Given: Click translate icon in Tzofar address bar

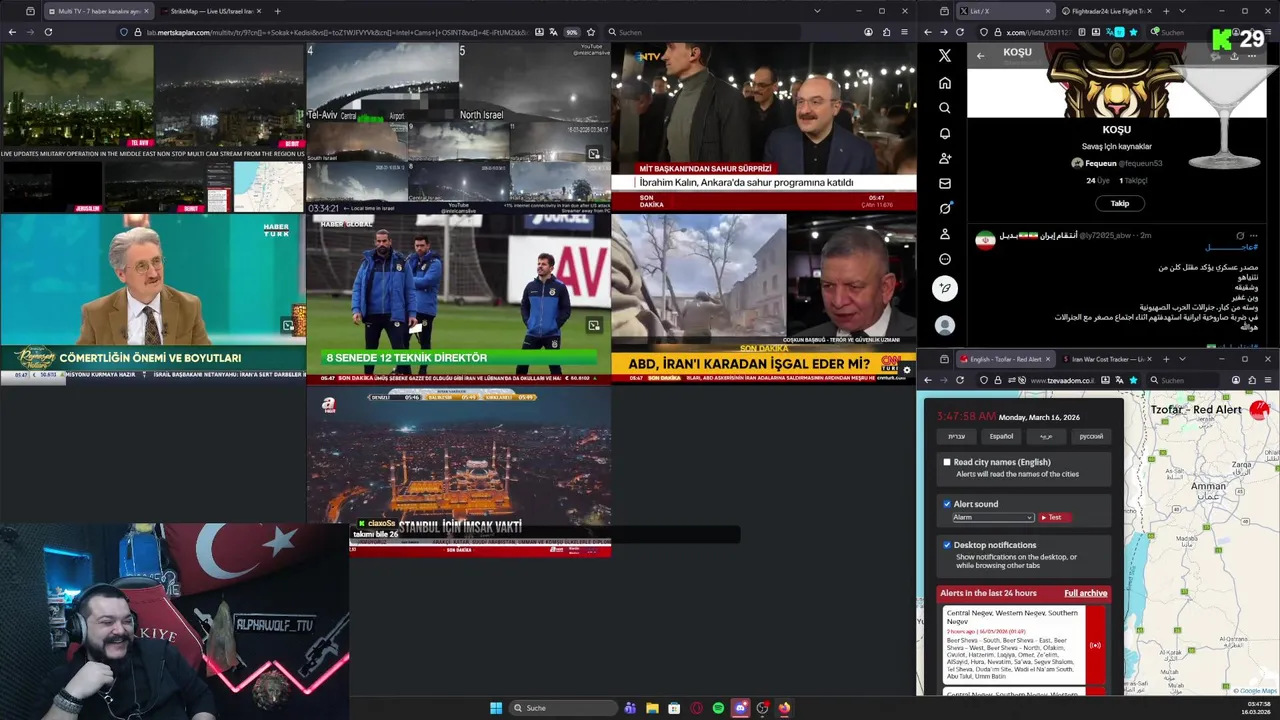Looking at the screenshot, I should tap(1118, 380).
